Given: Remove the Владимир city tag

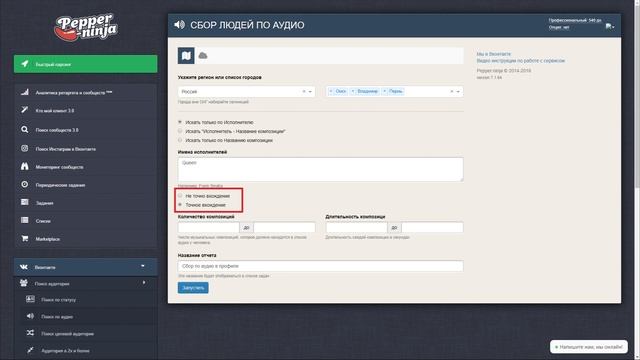Looking at the screenshot, I should (x=353, y=91).
